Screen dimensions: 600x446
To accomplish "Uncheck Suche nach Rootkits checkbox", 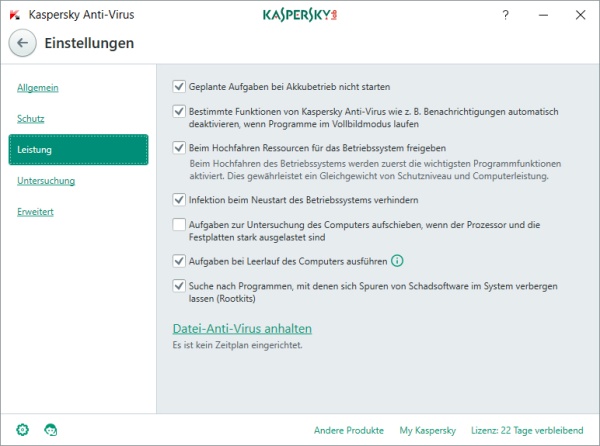I will 179,286.
